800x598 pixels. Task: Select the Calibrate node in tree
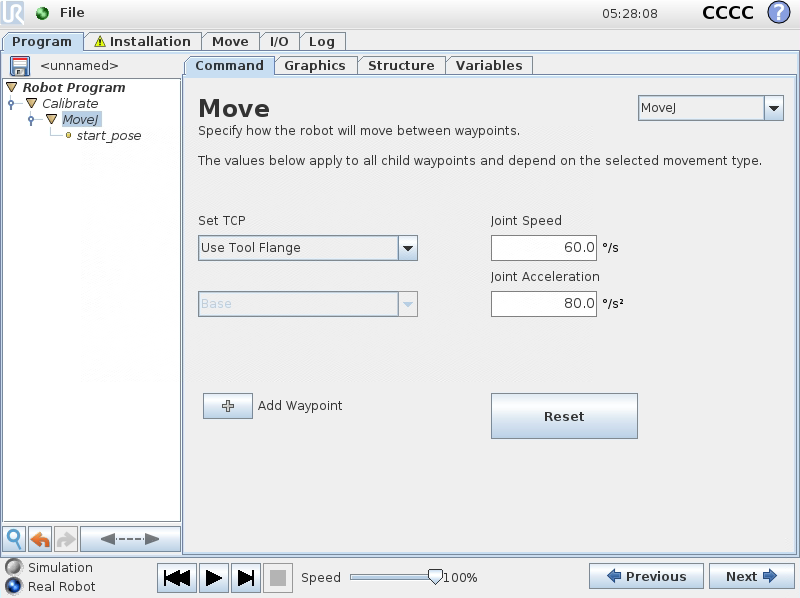[70, 104]
